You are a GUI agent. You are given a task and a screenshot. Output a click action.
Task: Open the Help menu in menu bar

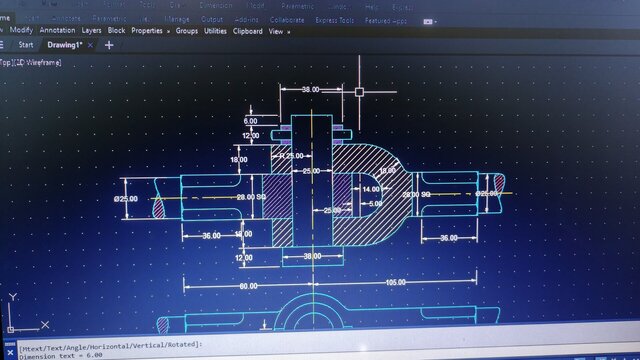point(371,7)
